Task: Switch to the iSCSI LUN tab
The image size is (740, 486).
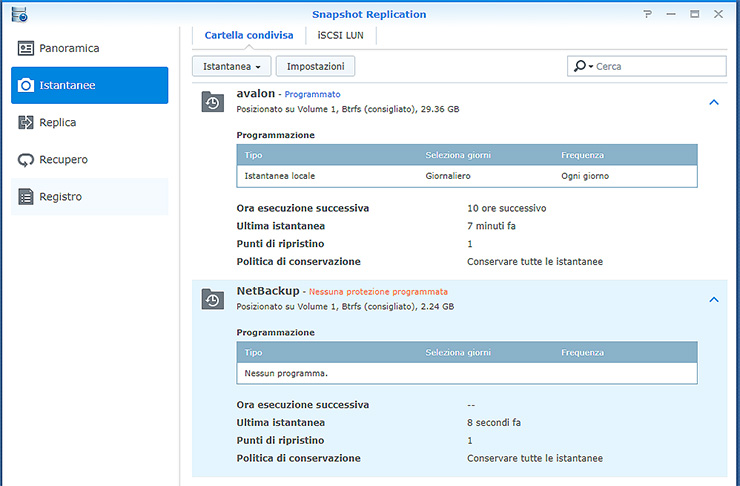Action: (341, 35)
